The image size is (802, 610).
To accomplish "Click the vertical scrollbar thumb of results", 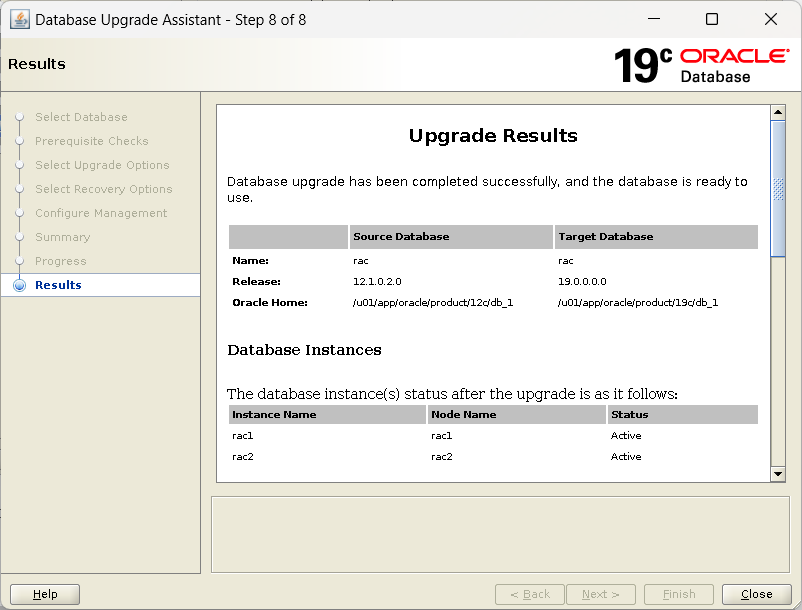I will click(777, 188).
